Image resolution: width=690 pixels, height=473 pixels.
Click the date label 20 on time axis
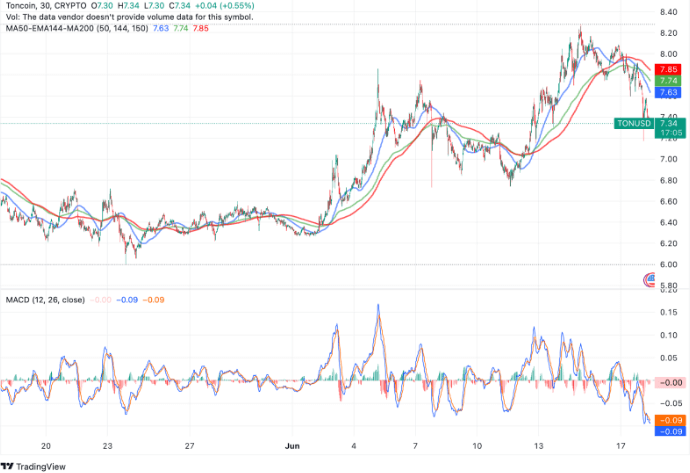(x=46, y=446)
